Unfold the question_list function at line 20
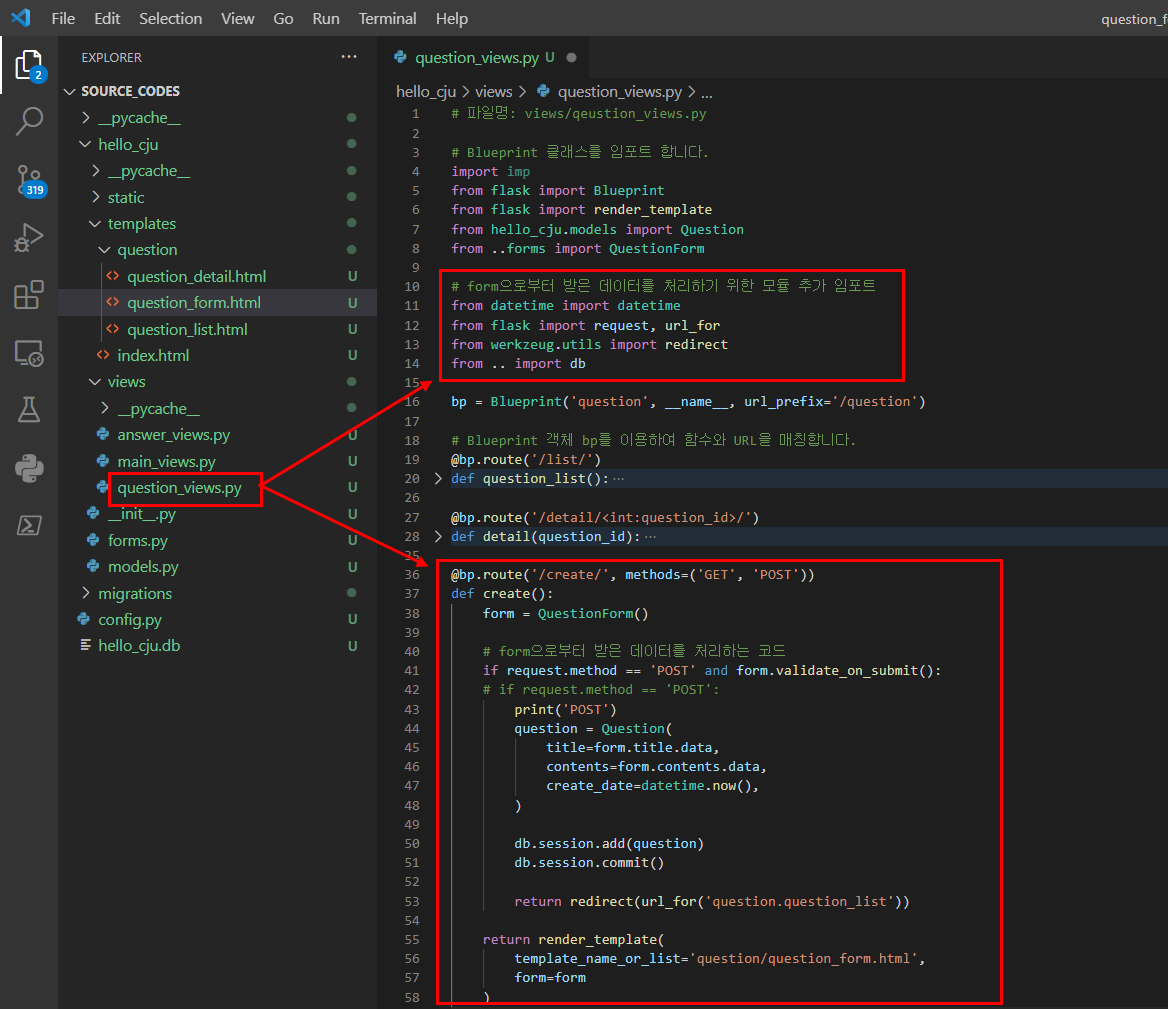The image size is (1168, 1009). [x=438, y=478]
